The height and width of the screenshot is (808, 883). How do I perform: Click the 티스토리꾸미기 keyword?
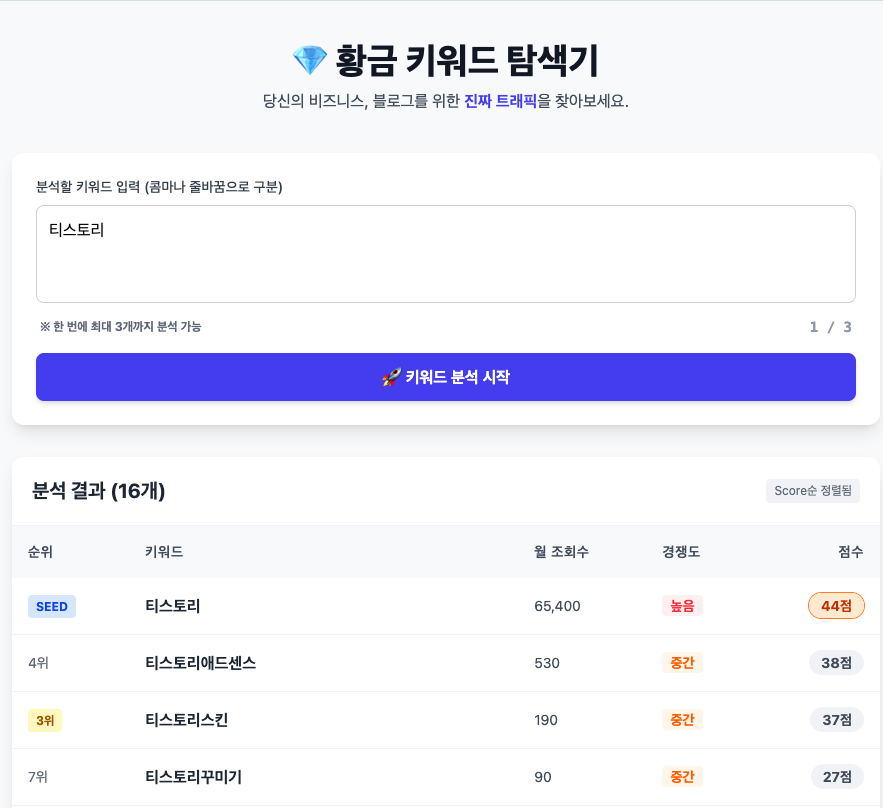pyautogui.click(x=194, y=777)
